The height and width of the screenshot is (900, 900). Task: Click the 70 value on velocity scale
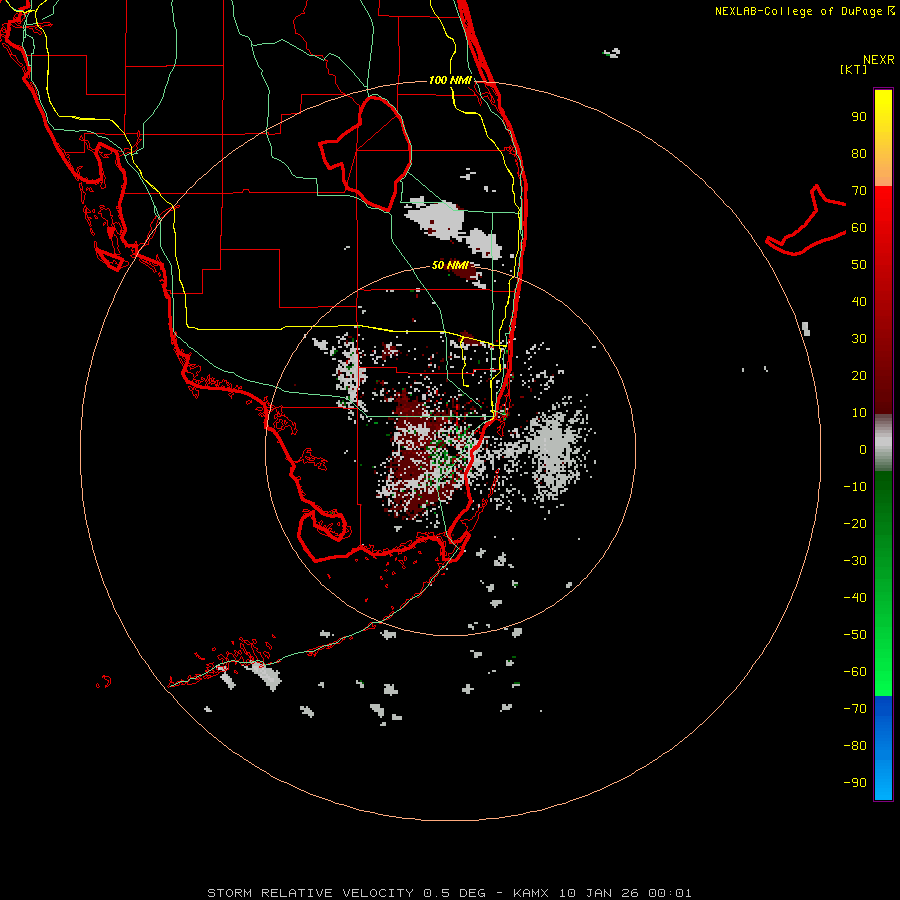[x=859, y=191]
